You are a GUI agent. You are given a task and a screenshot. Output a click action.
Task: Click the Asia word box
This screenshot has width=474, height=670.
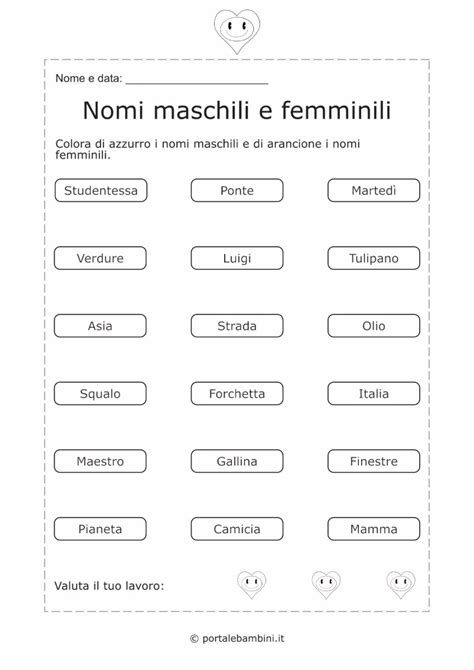tap(100, 326)
